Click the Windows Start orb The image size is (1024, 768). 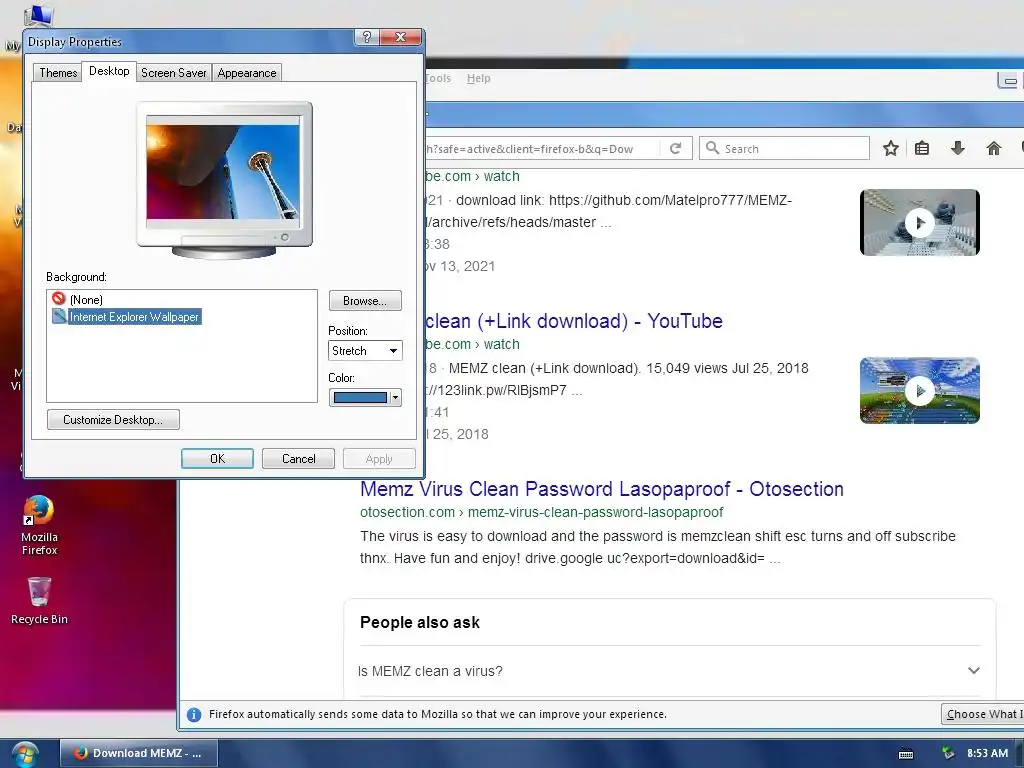pos(25,754)
